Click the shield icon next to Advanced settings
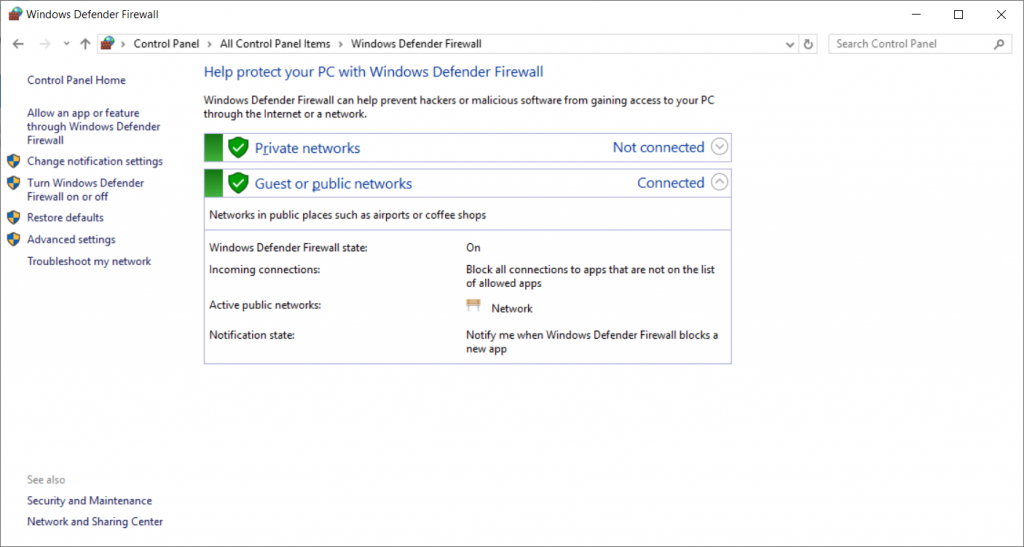Image resolution: width=1024 pixels, height=547 pixels. [x=14, y=240]
